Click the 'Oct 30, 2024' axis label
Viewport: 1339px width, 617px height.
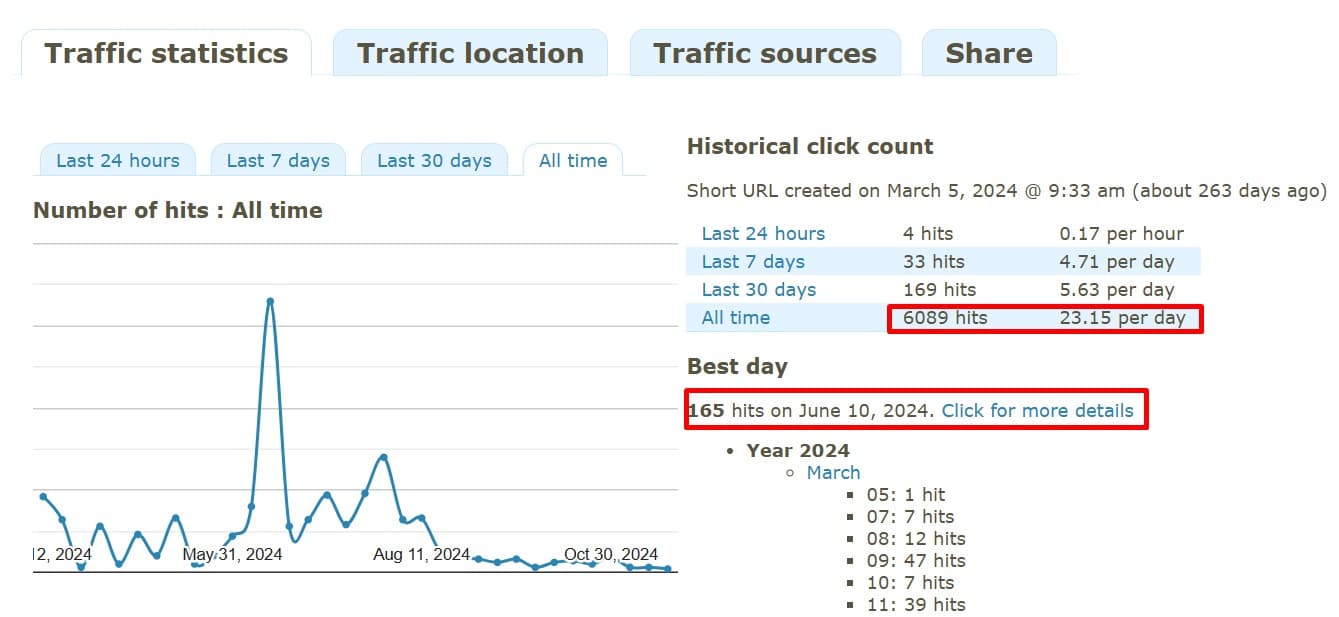pyautogui.click(x=611, y=554)
